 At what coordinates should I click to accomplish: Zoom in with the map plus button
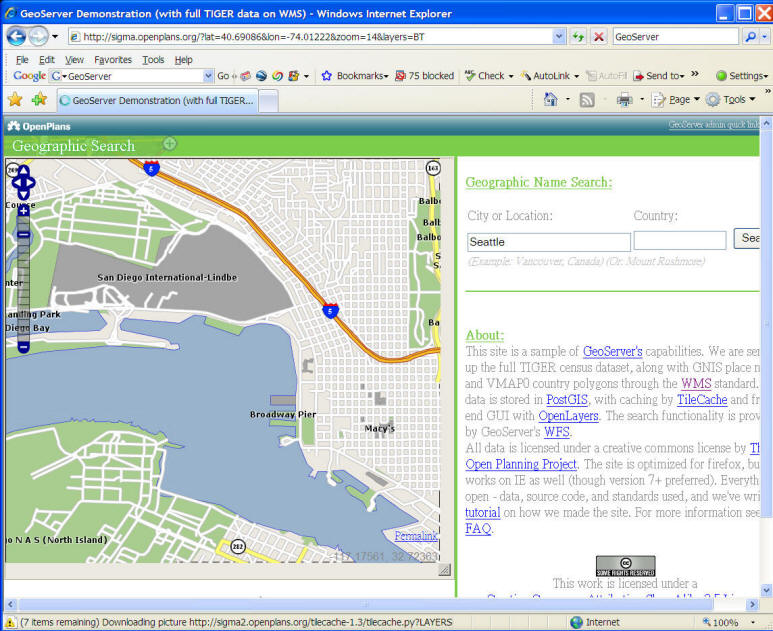pos(23,210)
